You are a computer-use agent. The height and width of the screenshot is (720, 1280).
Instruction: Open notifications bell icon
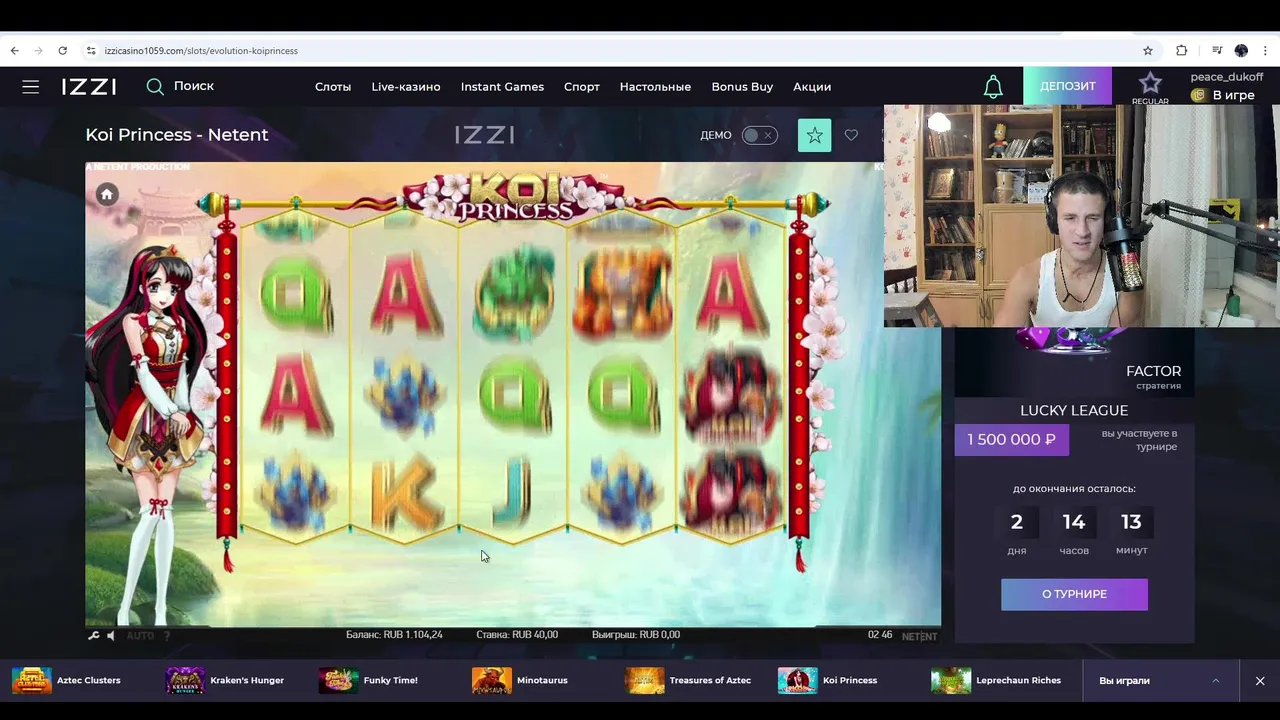tap(993, 87)
